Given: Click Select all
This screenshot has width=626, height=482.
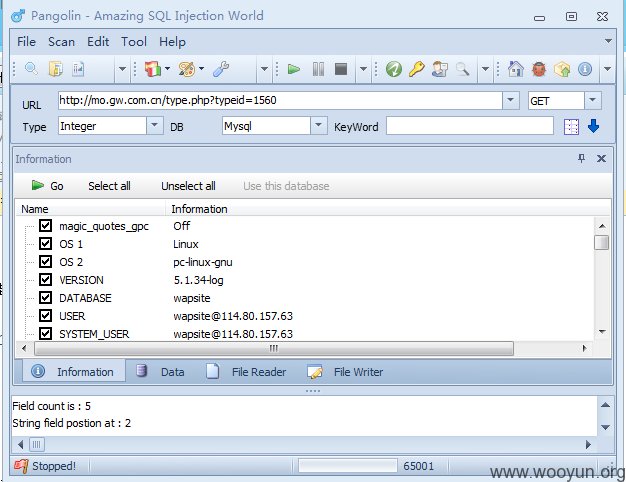Looking at the screenshot, I should (x=109, y=186).
